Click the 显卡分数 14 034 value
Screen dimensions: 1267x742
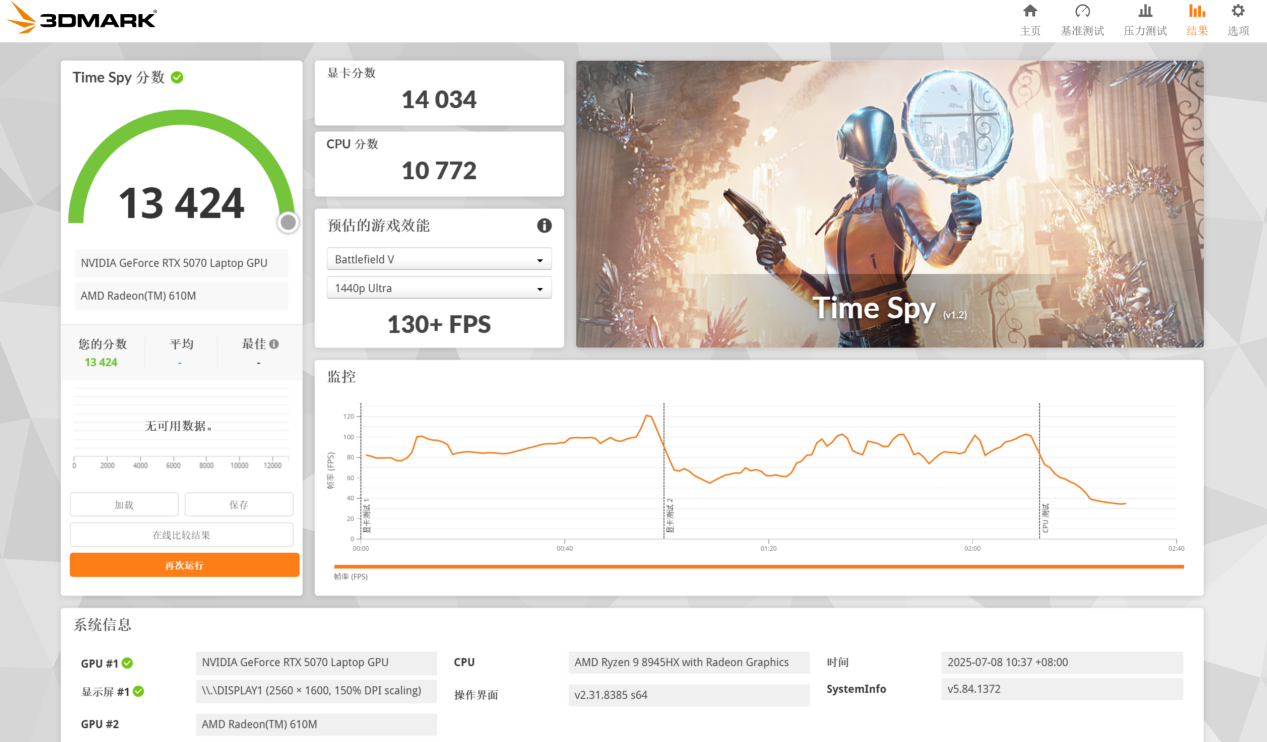[x=439, y=100]
